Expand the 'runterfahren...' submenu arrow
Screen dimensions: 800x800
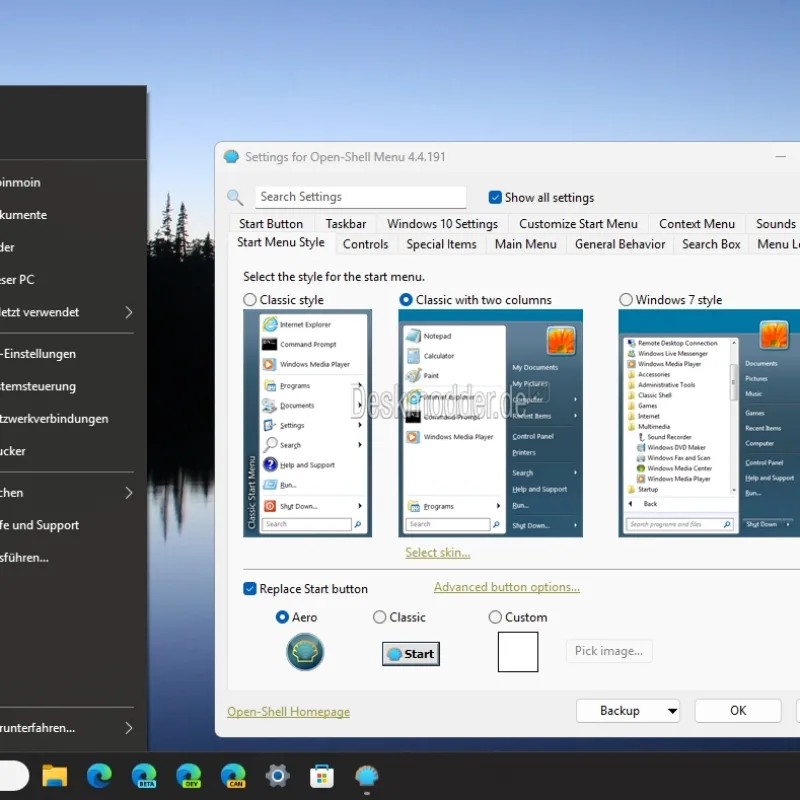pyautogui.click(x=129, y=728)
